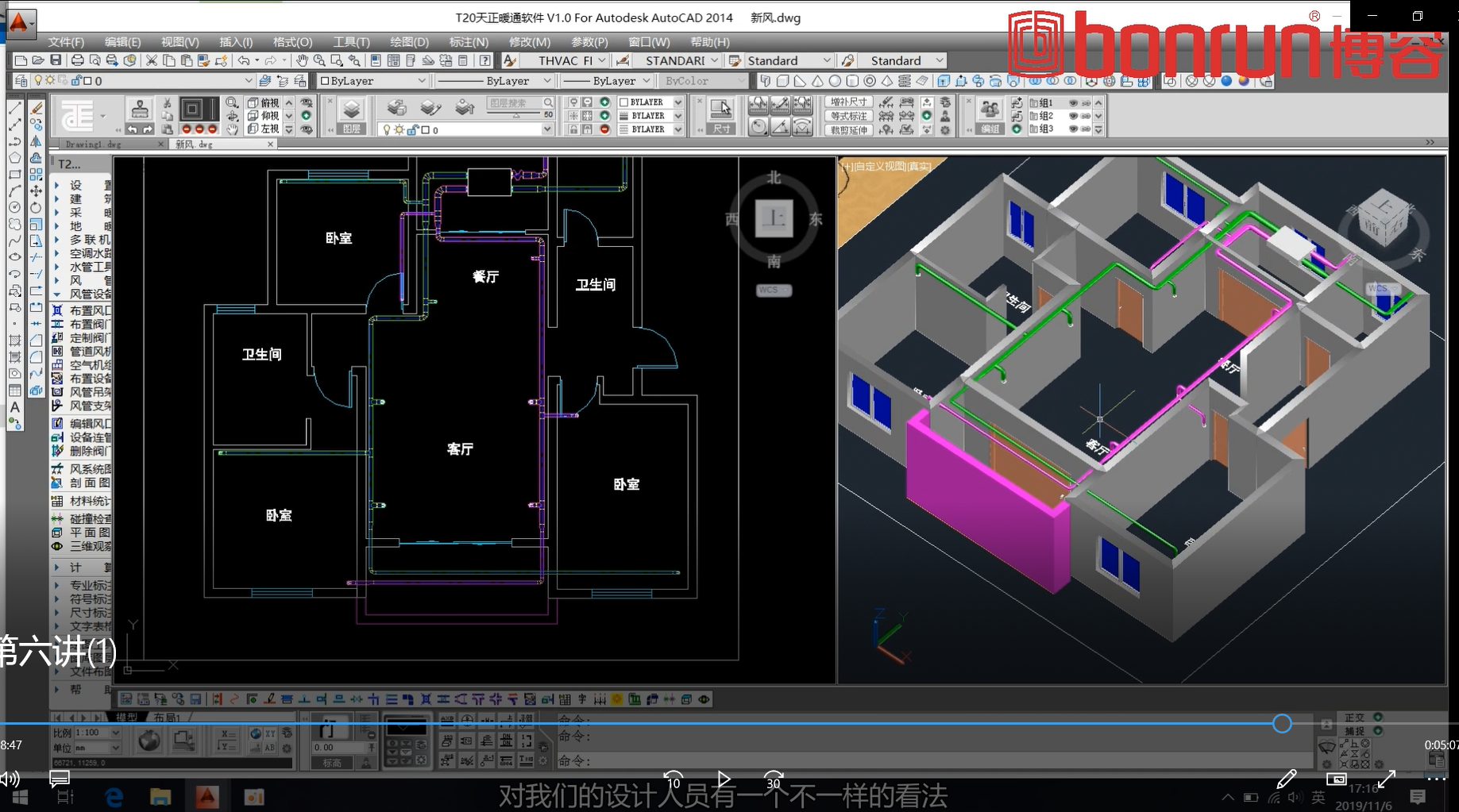Select the Sphere solid icon
Image resolution: width=1459 pixels, height=812 pixels.
(x=835, y=81)
